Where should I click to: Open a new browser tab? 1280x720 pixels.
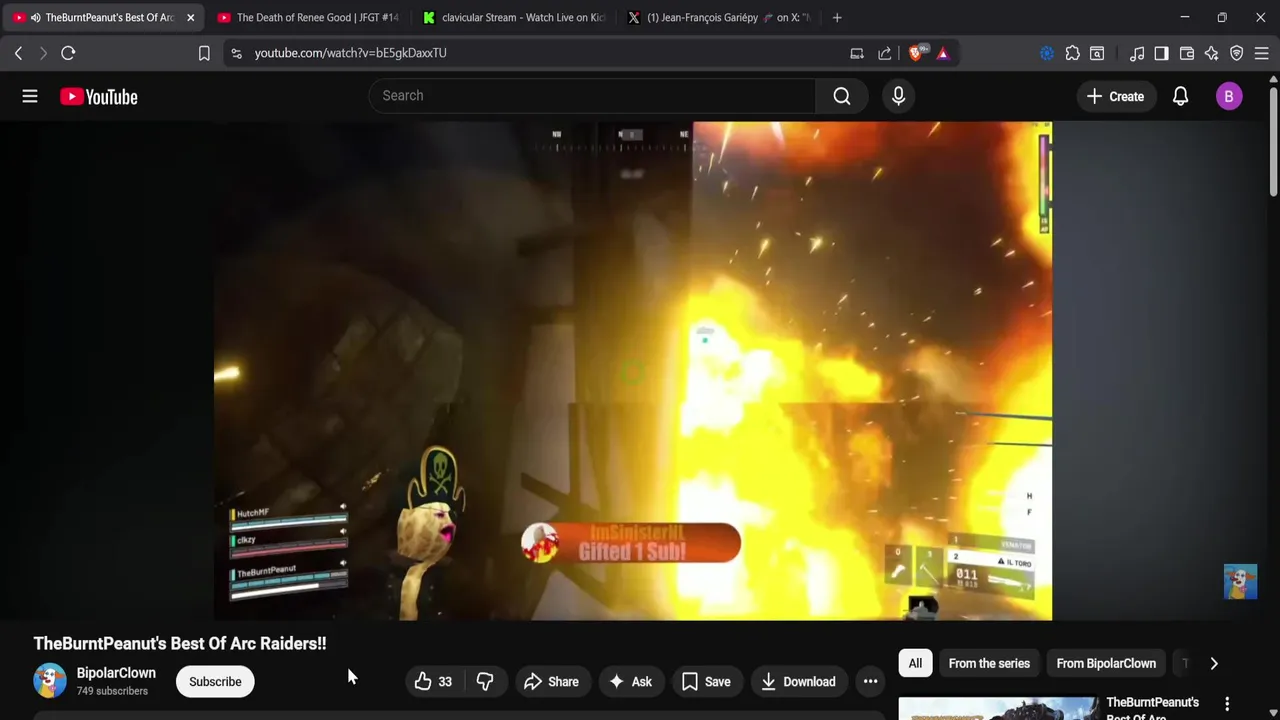[x=837, y=17]
